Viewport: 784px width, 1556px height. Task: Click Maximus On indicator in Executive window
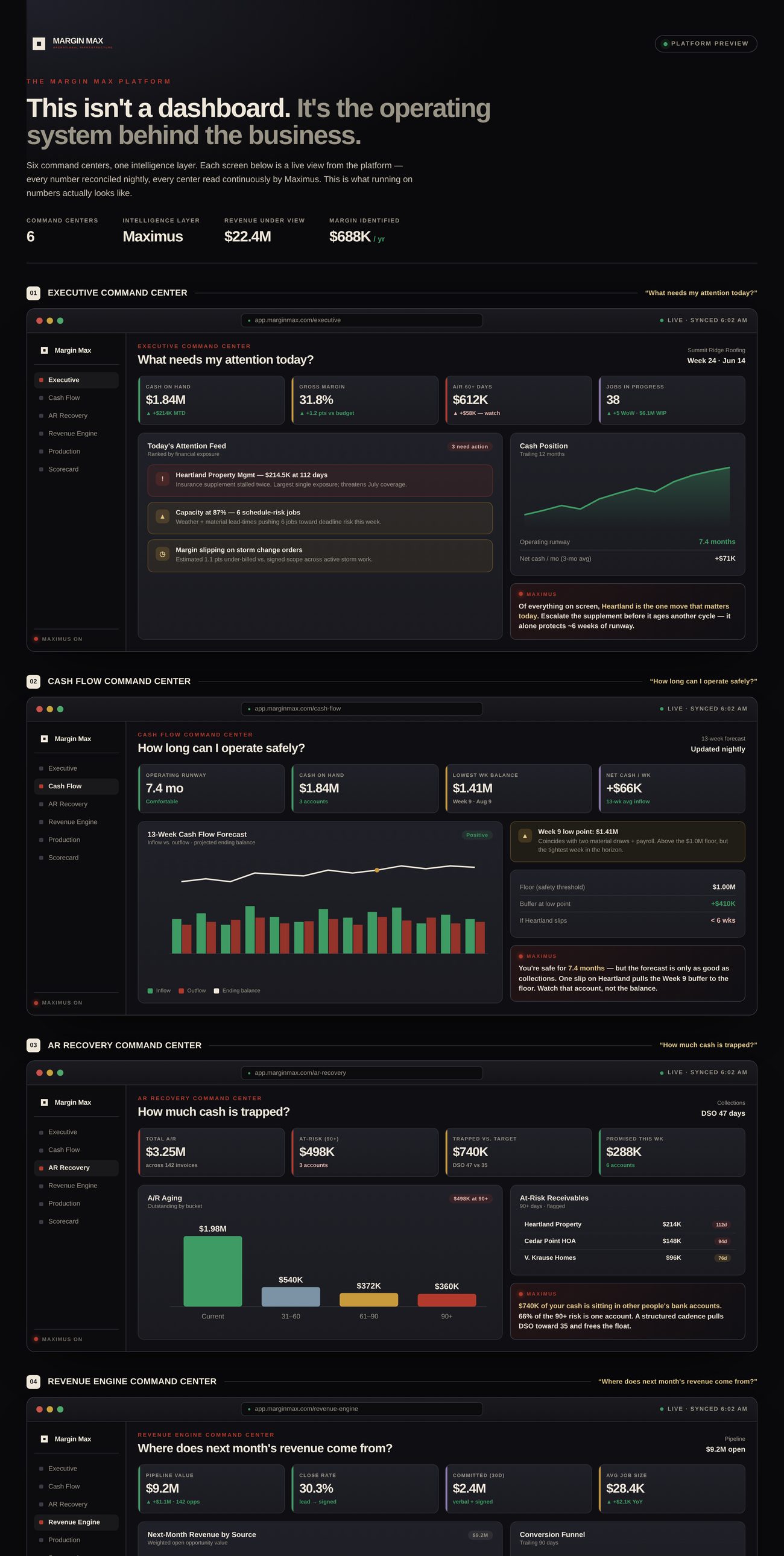tap(58, 639)
